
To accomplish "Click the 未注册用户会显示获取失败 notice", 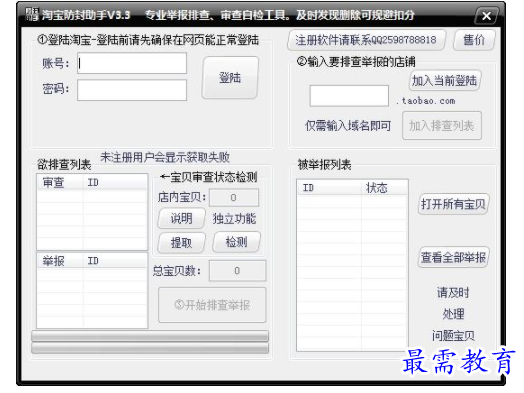I will click(165, 157).
